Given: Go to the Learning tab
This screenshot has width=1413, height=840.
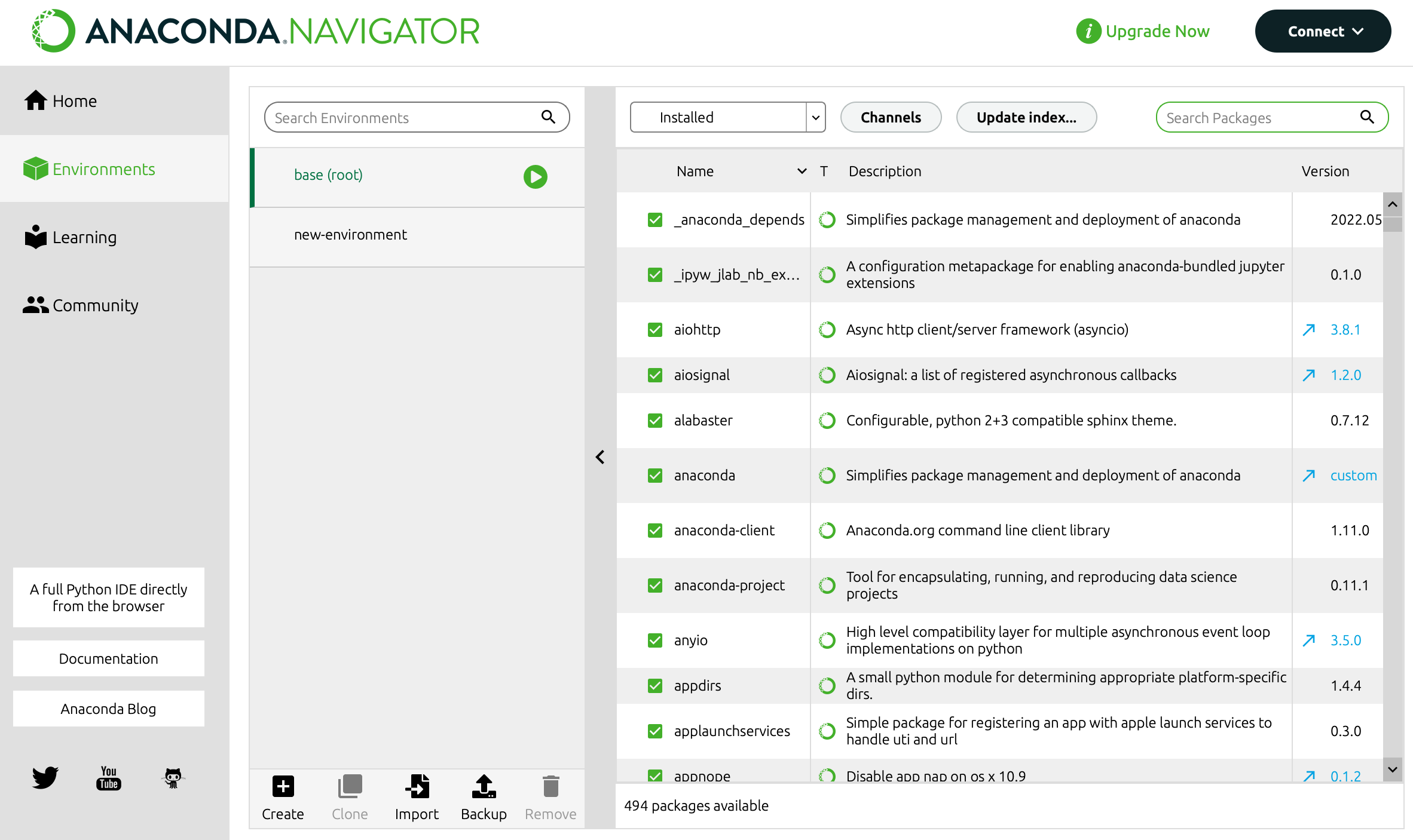Looking at the screenshot, I should click(114, 237).
